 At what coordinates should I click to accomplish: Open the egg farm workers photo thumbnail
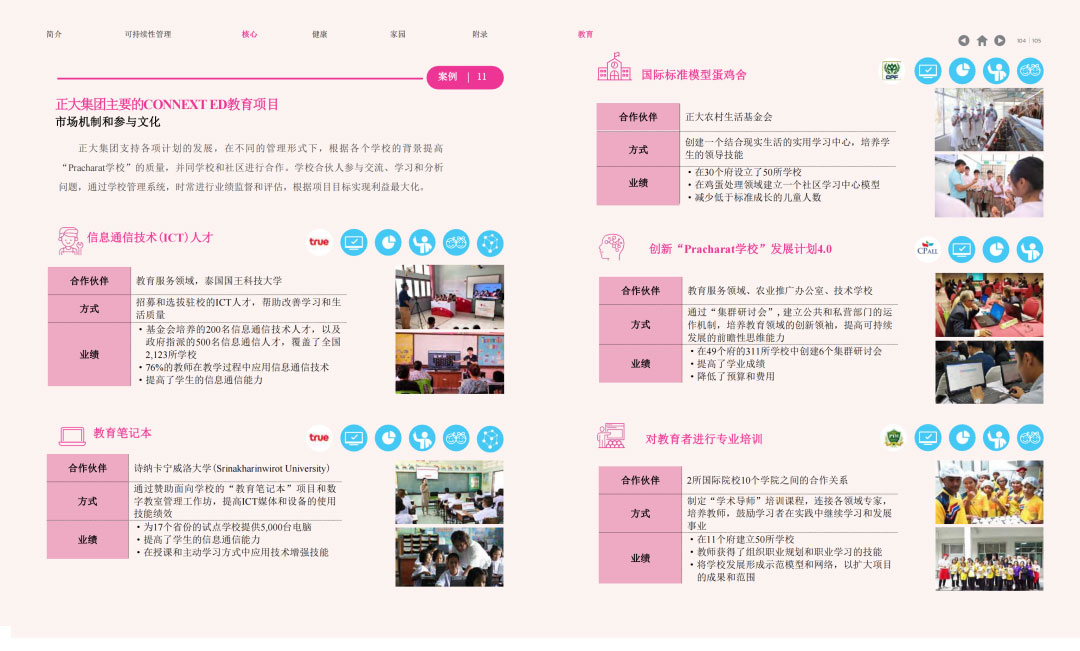[988, 119]
